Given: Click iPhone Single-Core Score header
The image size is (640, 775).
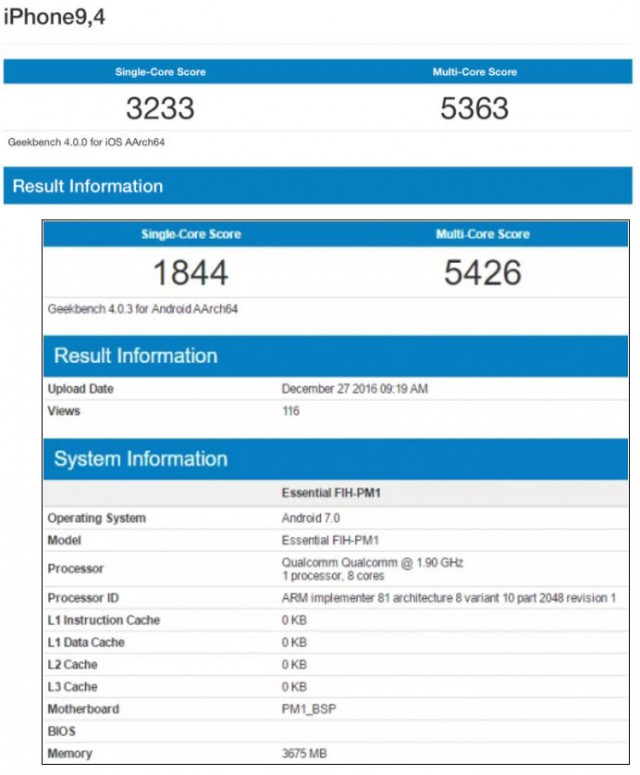Looking at the screenshot, I should coord(160,72).
